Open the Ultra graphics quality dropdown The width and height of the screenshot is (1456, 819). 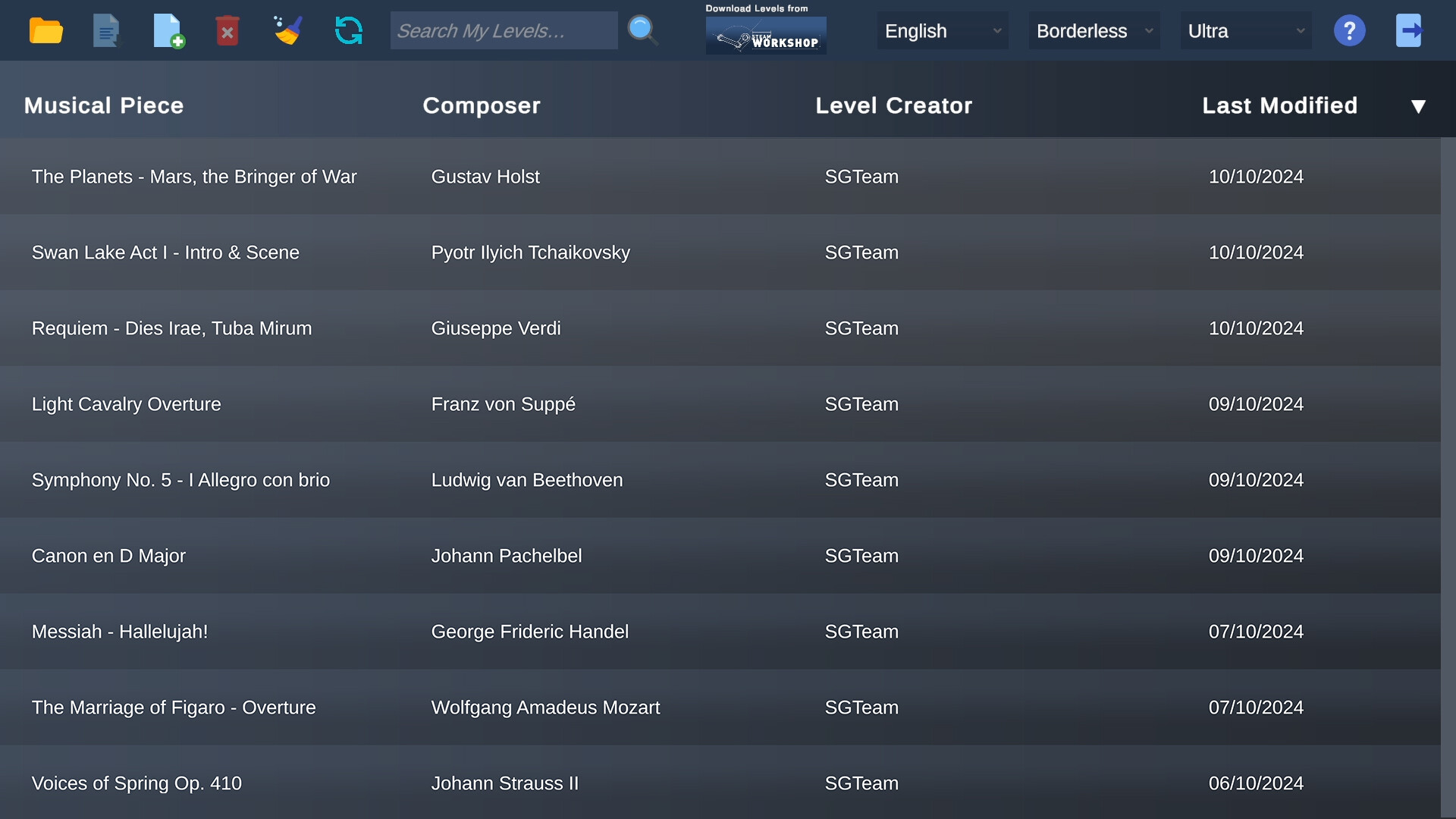click(1245, 30)
